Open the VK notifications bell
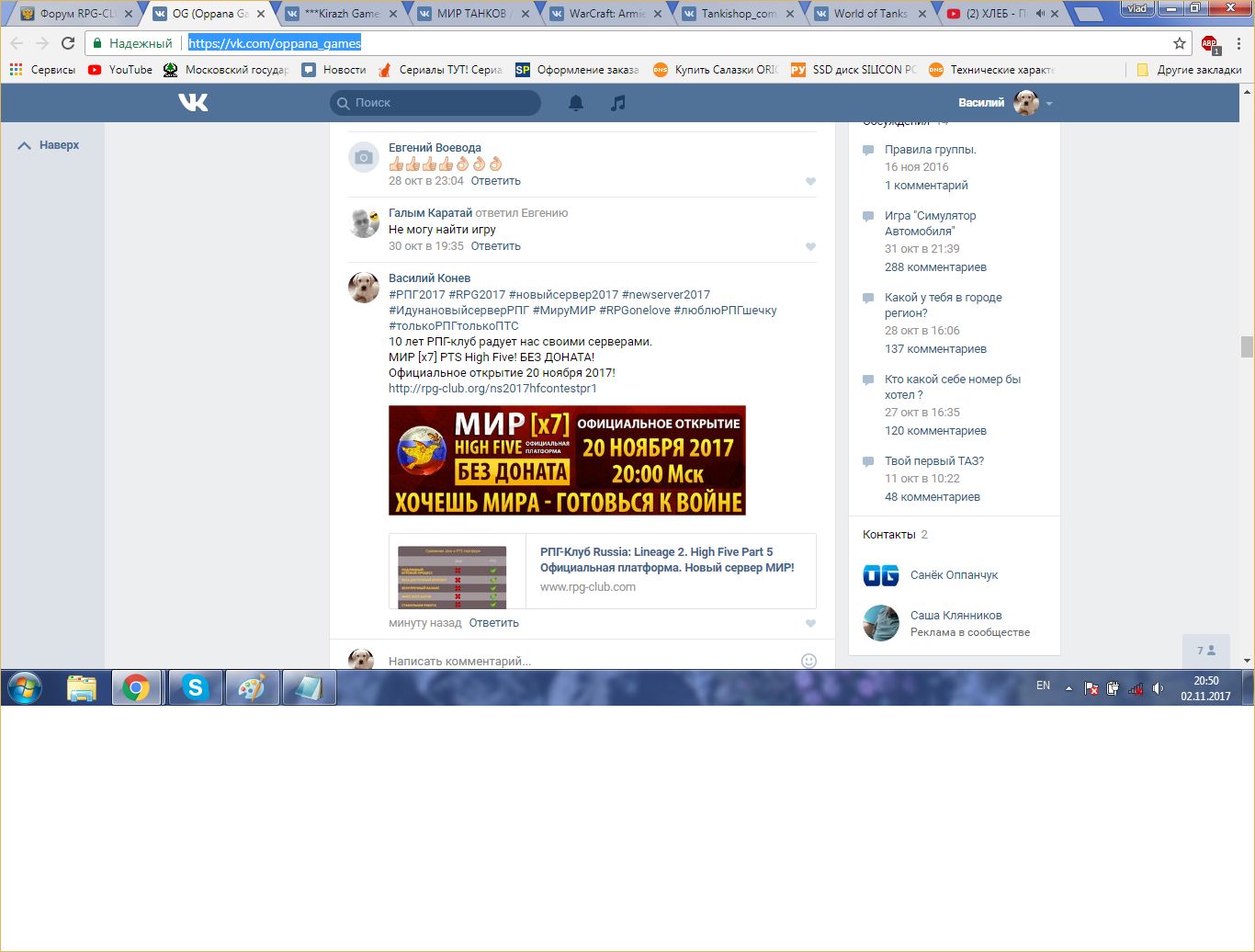This screenshot has width=1255, height=952. (x=576, y=103)
